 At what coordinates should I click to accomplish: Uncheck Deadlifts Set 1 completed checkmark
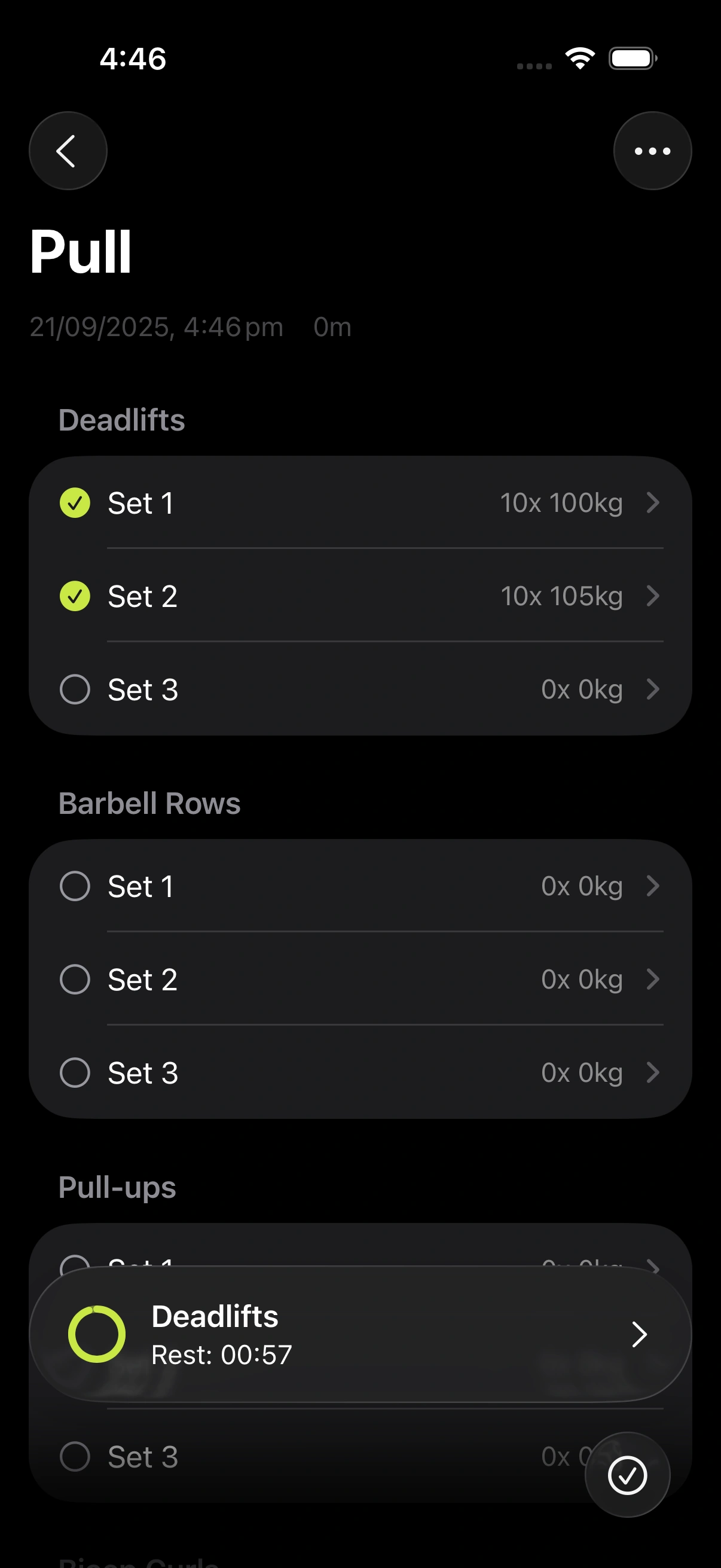pos(75,503)
